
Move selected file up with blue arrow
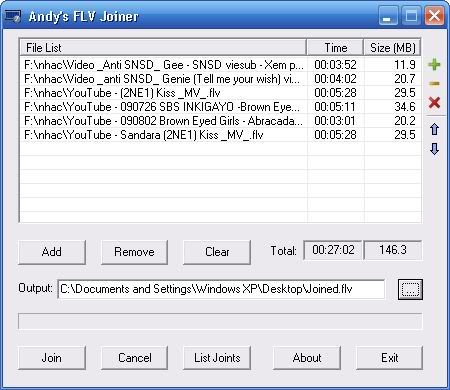(x=434, y=129)
